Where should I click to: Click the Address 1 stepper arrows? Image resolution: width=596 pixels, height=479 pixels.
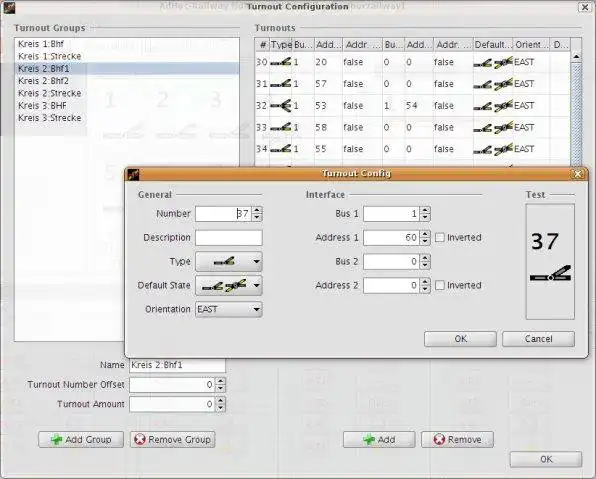pos(425,238)
